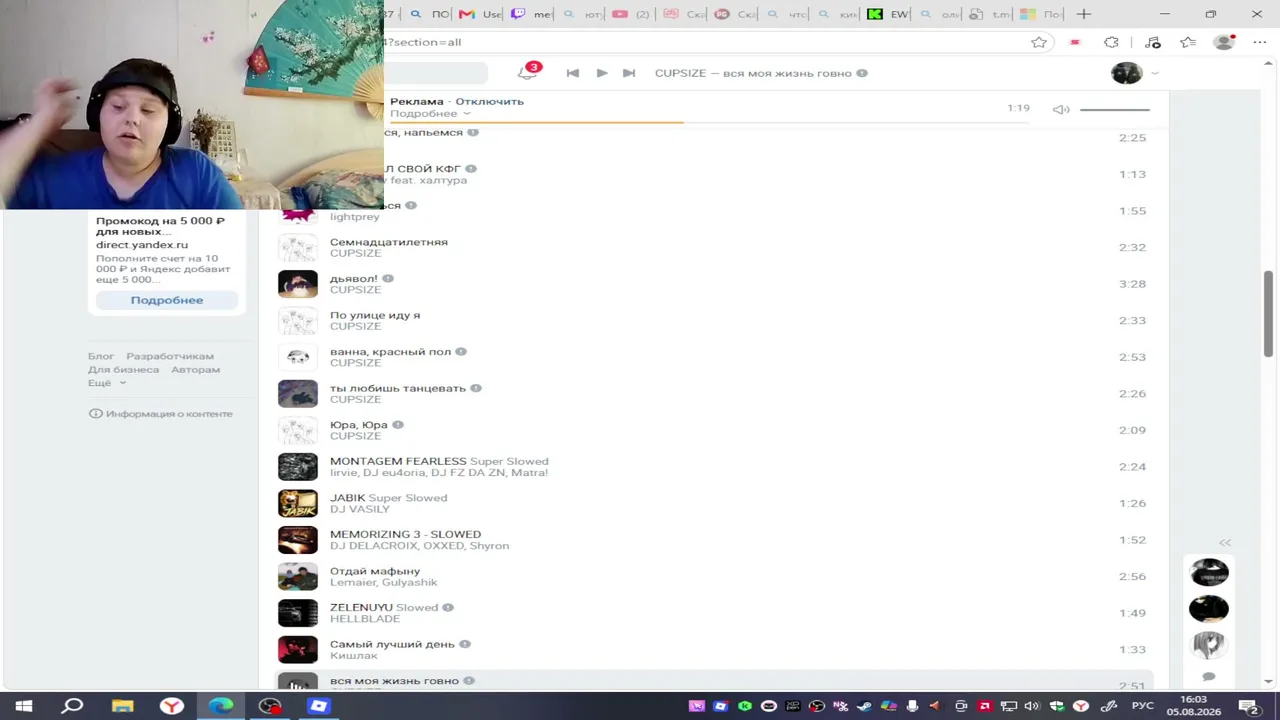The width and height of the screenshot is (1280, 720).
Task: Open the chat messages bubble icon
Action: [1209, 677]
